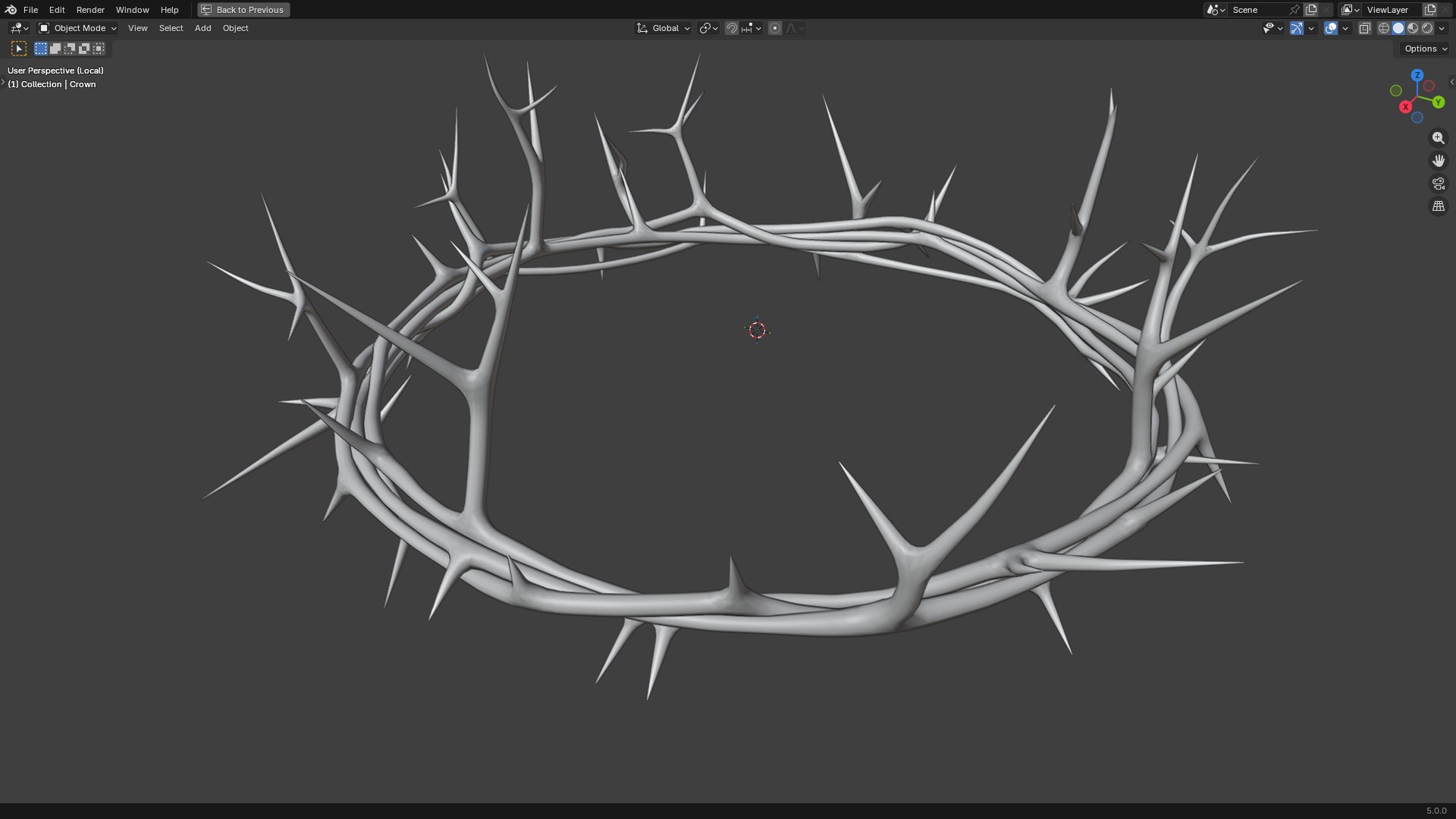Viewport: 1456px width, 819px height.
Task: Open the scene browse dropdown icon
Action: pos(1215,10)
